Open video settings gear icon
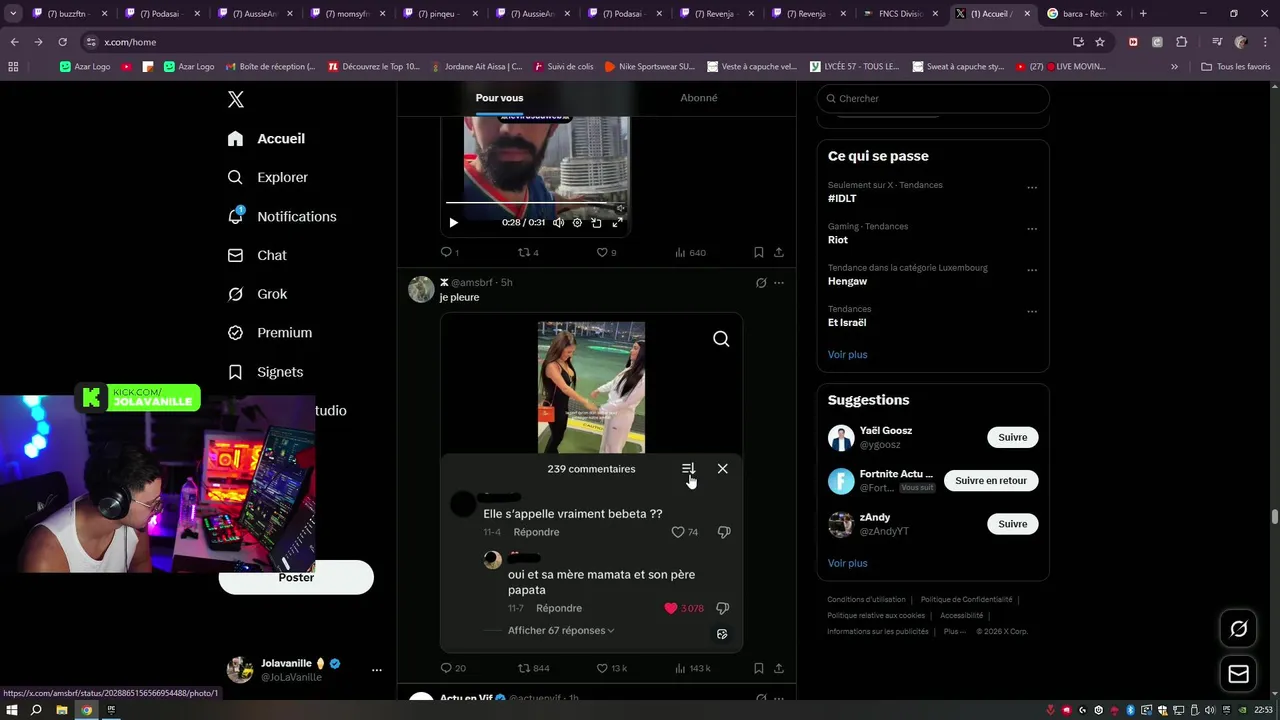The image size is (1280, 720). tap(577, 223)
